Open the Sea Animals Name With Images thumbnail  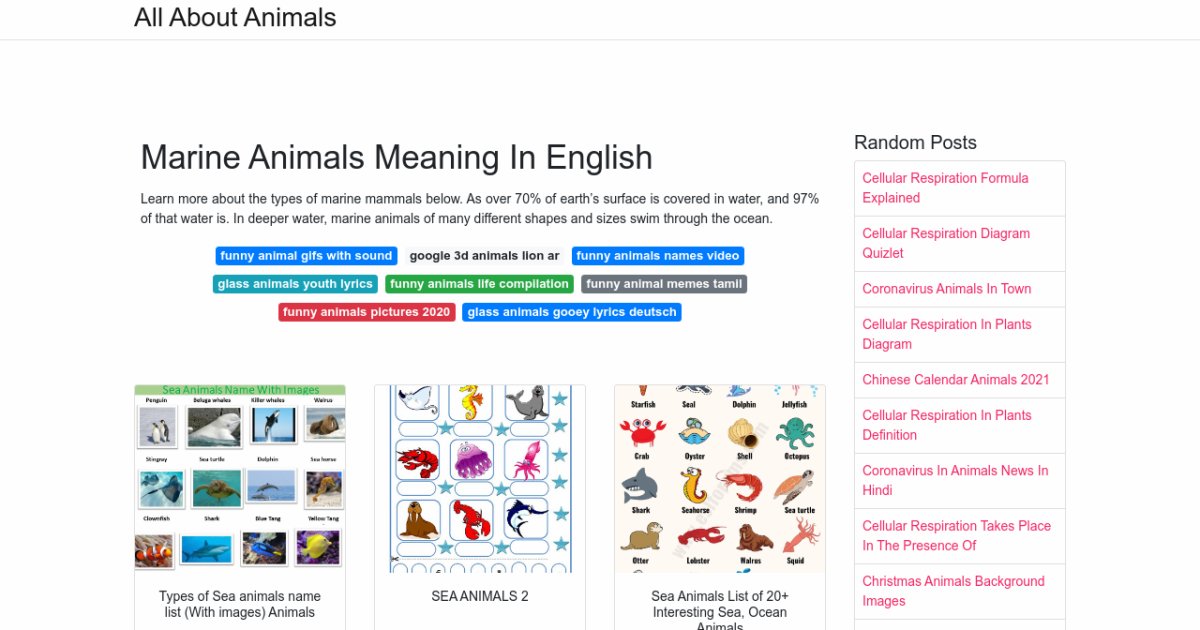[x=240, y=479]
